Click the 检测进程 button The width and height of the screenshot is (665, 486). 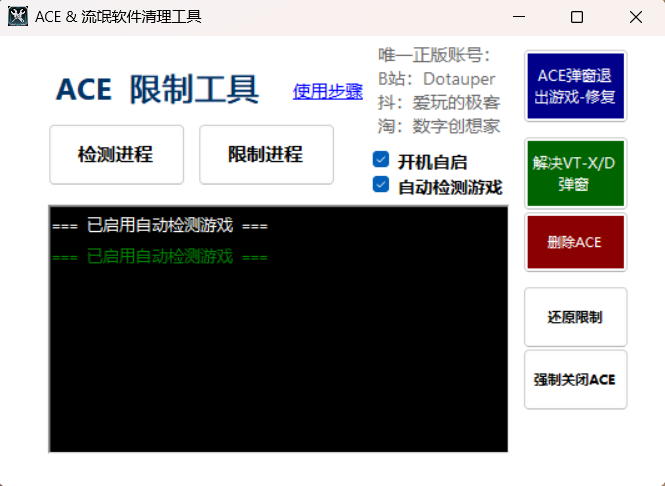point(117,155)
